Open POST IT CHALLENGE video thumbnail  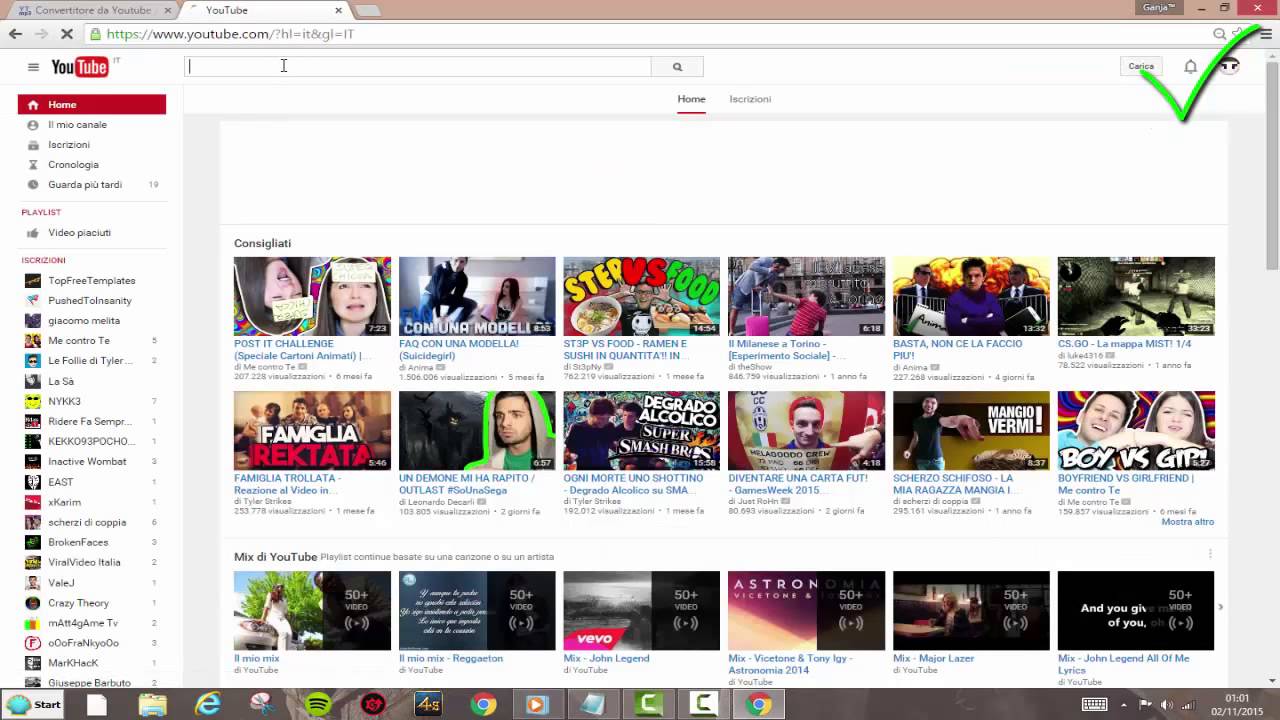click(x=312, y=296)
